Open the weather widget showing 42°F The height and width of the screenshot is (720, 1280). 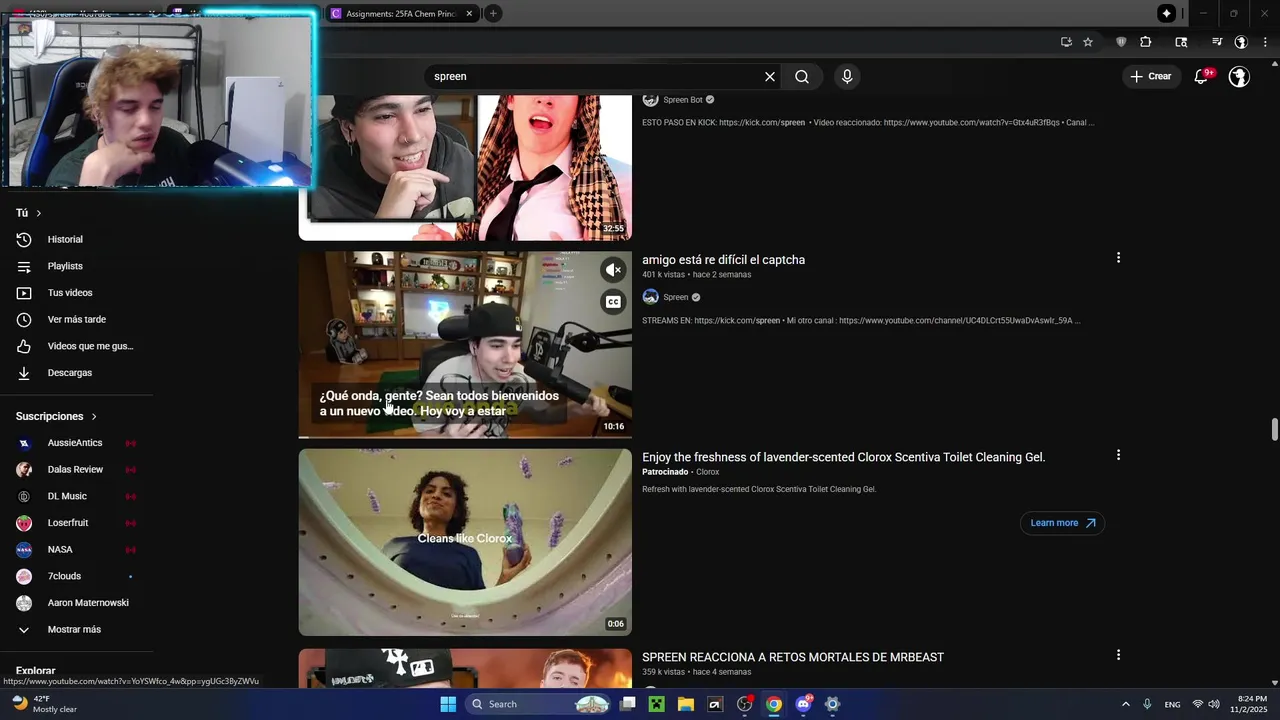[x=45, y=704]
